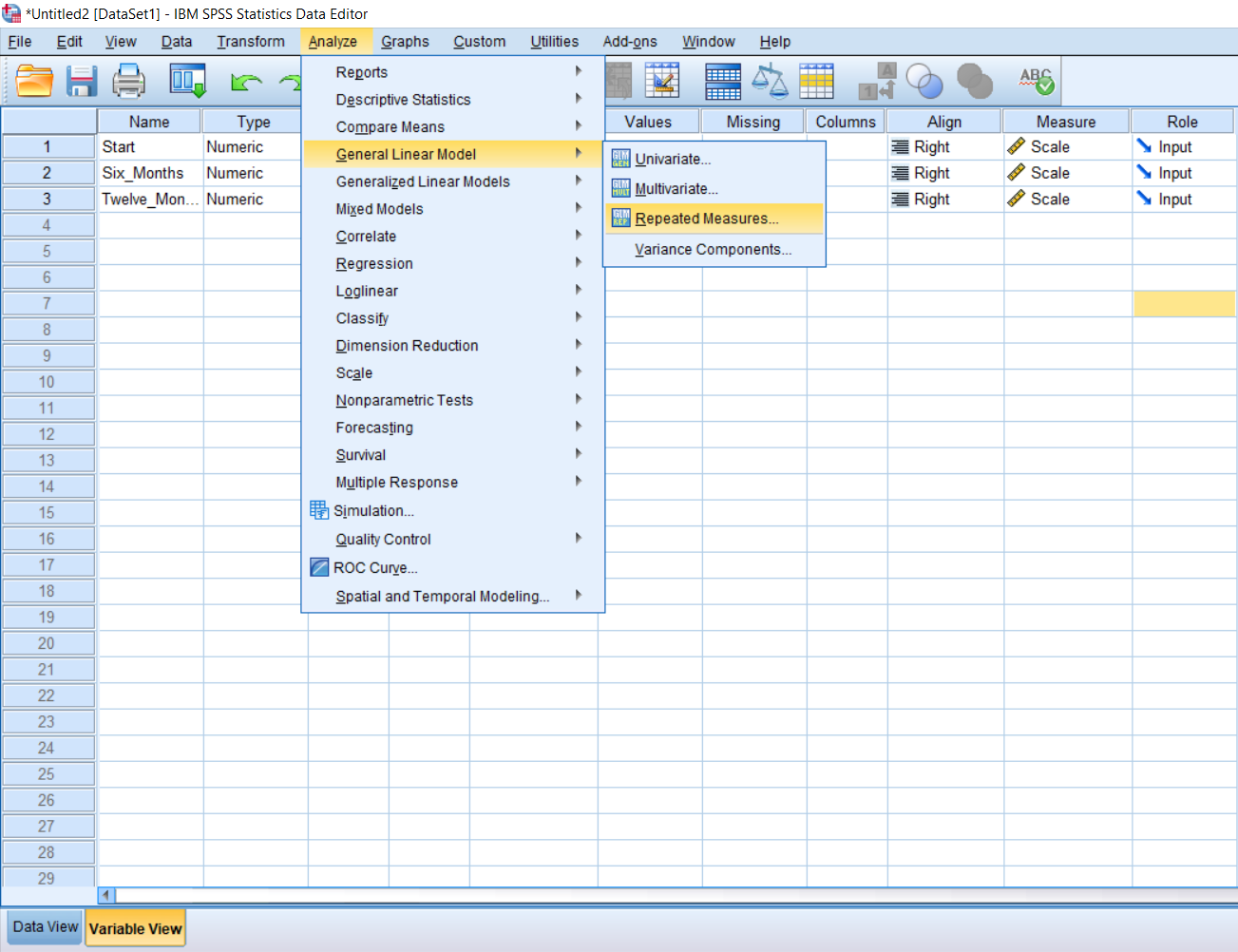The height and width of the screenshot is (952, 1238).
Task: Click the Use Variable Sets icon
Action: [925, 81]
